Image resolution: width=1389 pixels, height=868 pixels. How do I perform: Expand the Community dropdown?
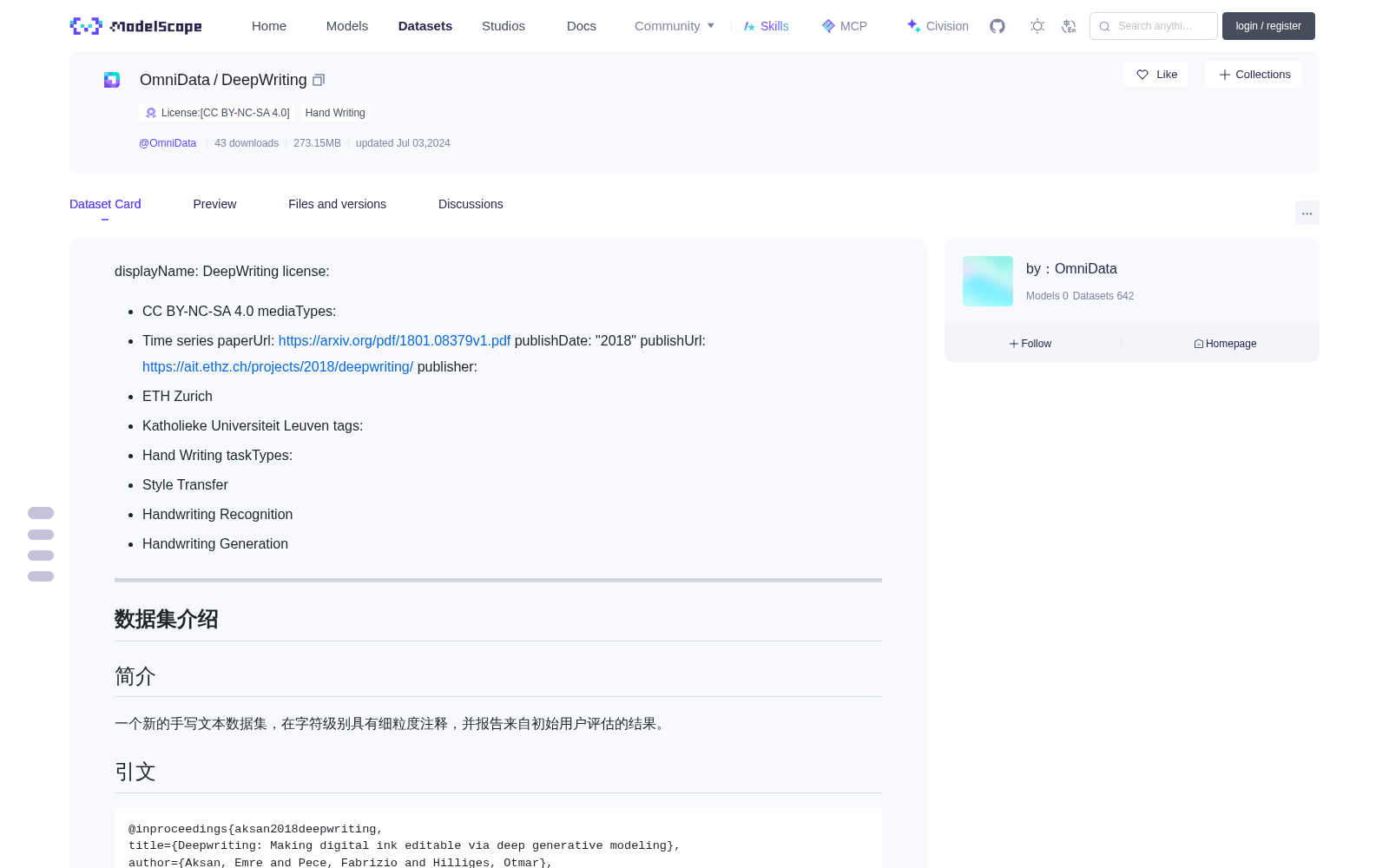[675, 26]
